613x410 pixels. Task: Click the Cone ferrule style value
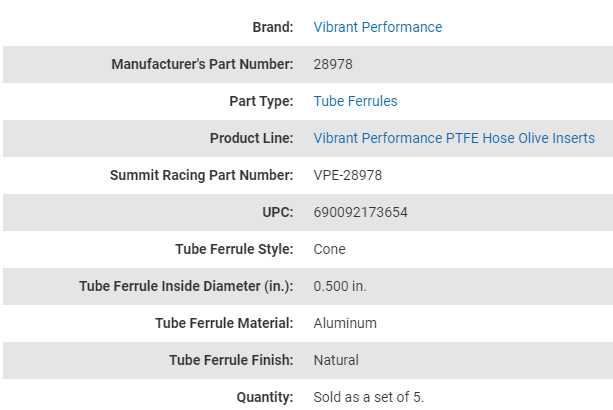(330, 249)
